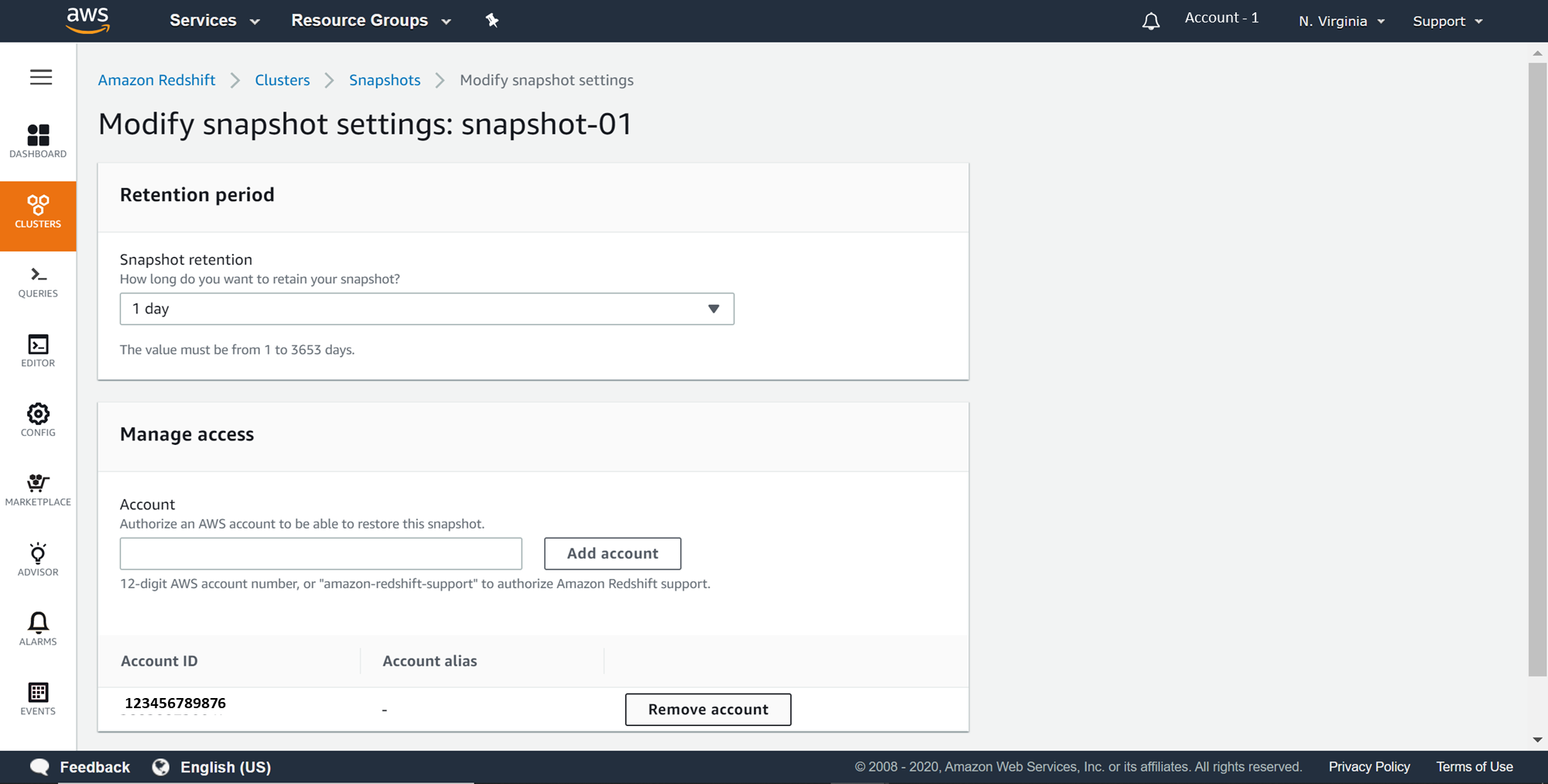The height and width of the screenshot is (784, 1548).
Task: Open Queries from the sidebar
Action: pyautogui.click(x=38, y=282)
